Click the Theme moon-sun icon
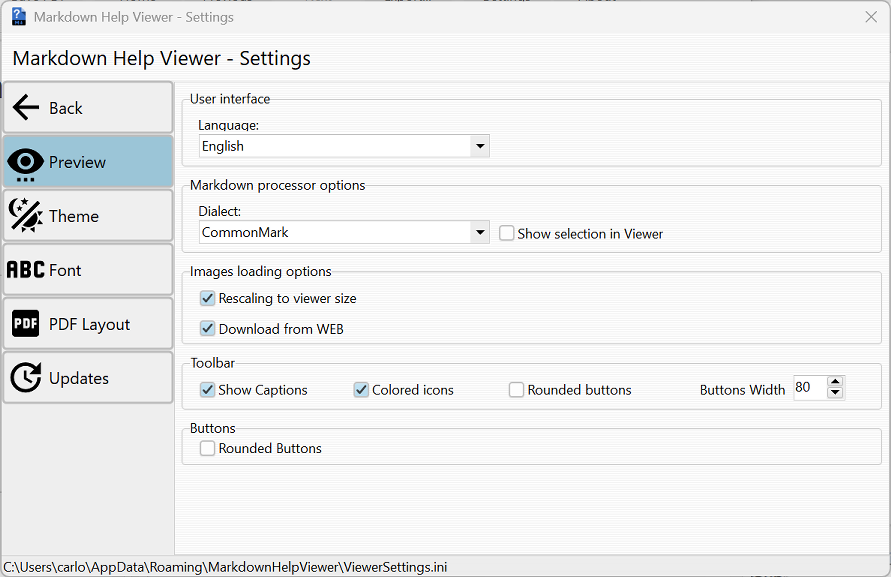 tap(25, 215)
